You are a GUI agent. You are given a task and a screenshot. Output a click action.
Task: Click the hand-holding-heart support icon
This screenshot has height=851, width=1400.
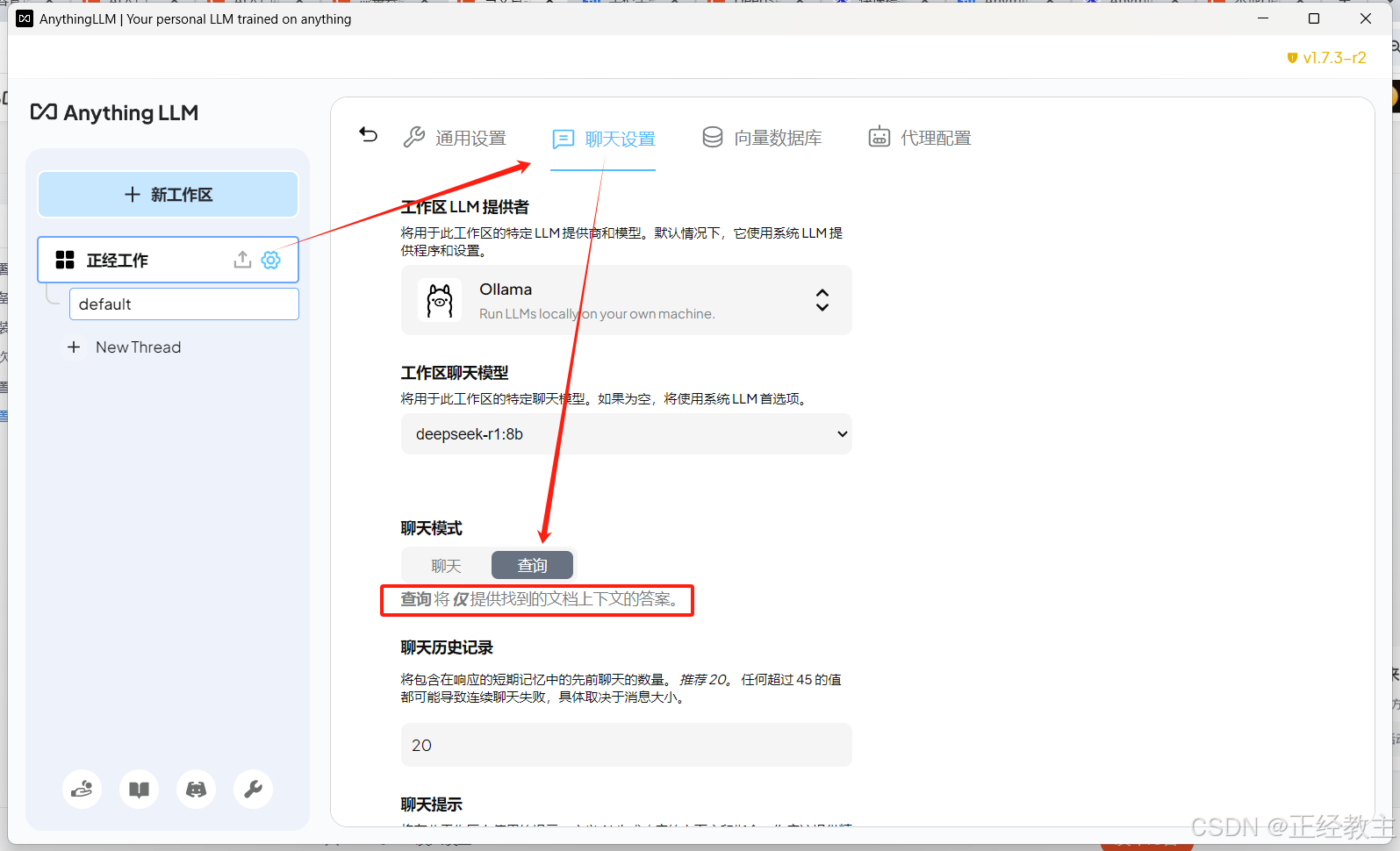(82, 790)
